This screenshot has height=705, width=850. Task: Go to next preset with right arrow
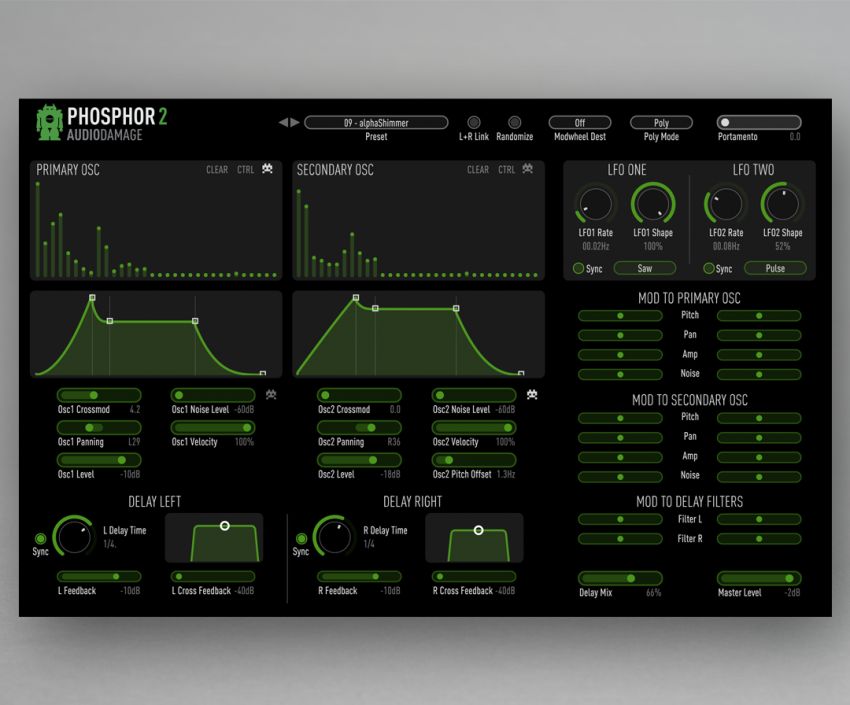(295, 122)
